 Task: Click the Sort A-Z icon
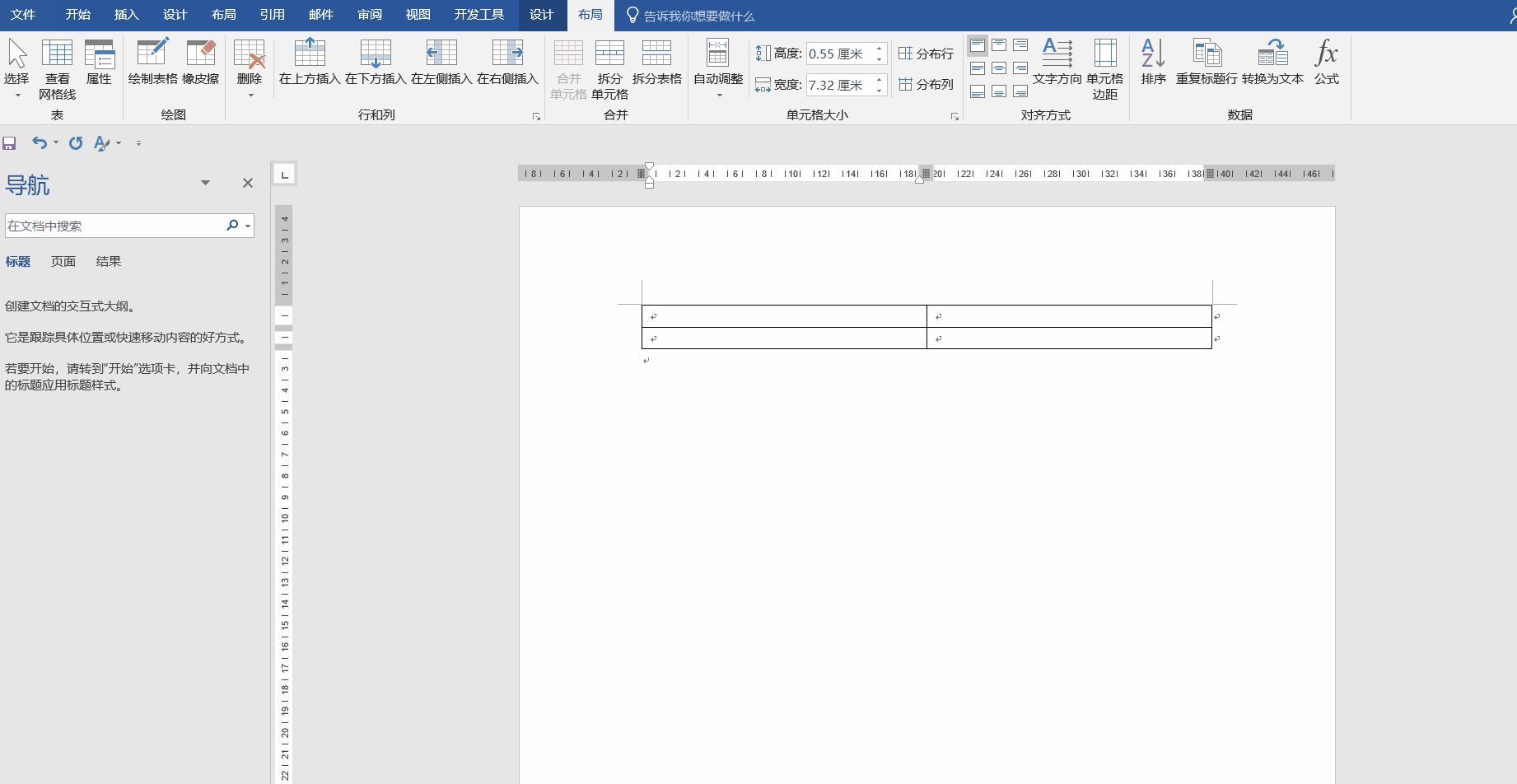(x=1153, y=62)
